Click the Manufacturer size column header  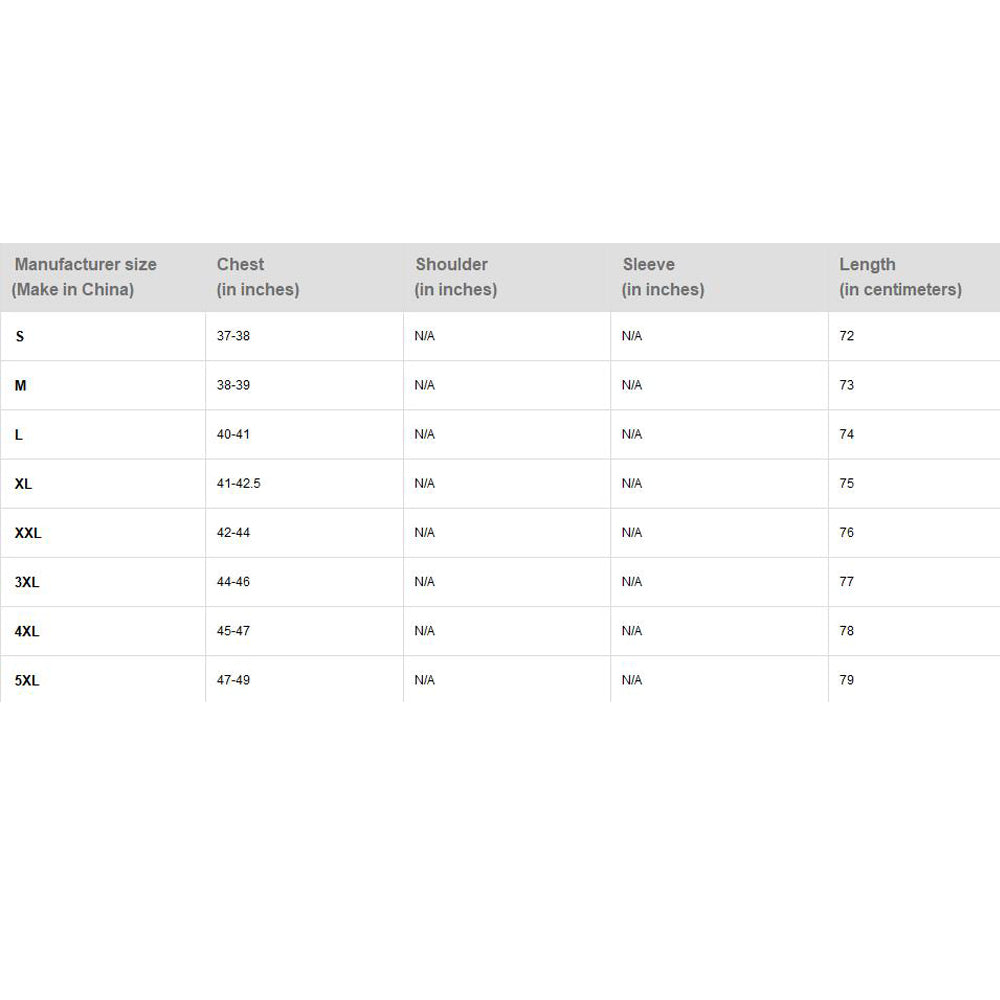[85, 277]
